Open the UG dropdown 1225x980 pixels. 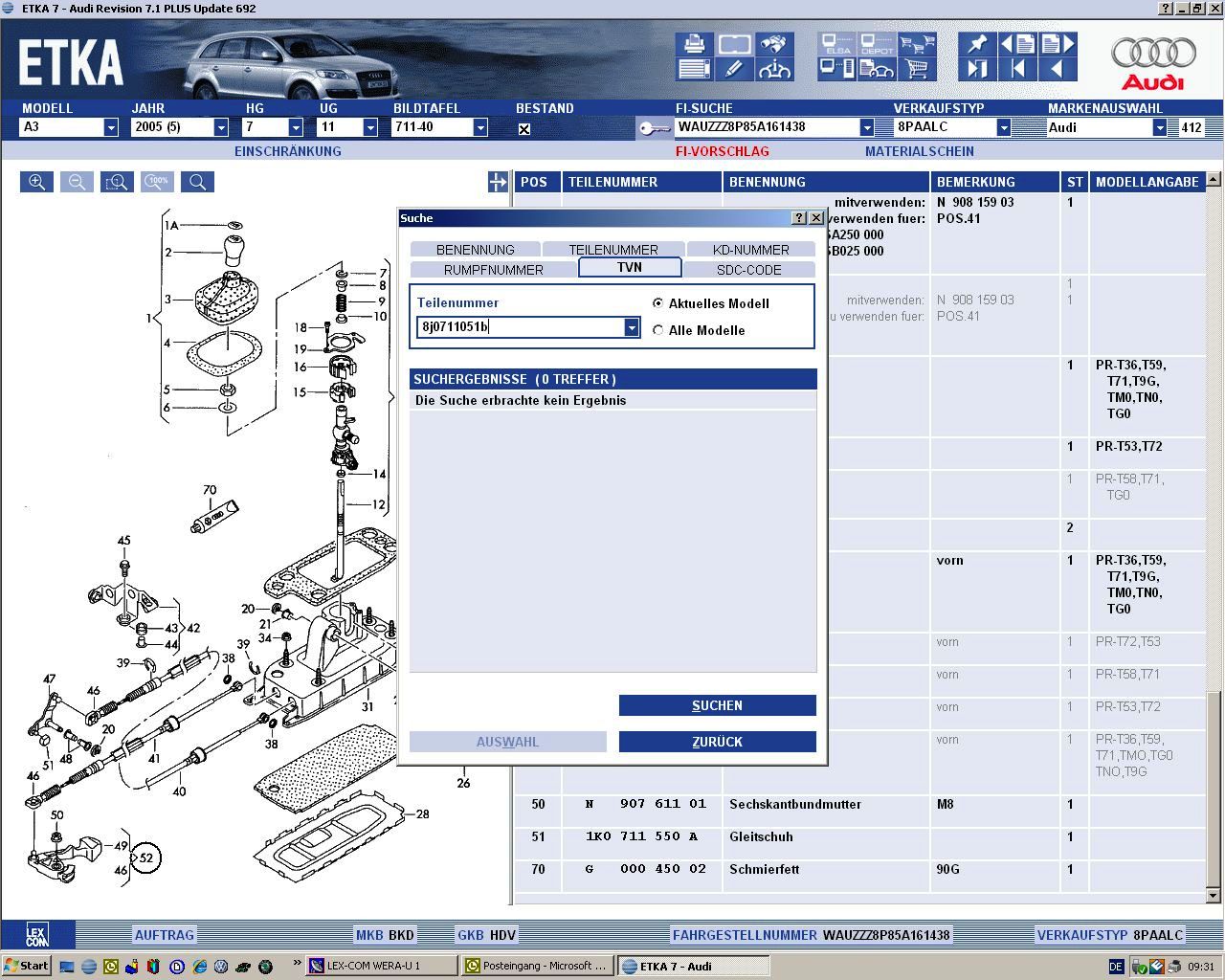370,127
